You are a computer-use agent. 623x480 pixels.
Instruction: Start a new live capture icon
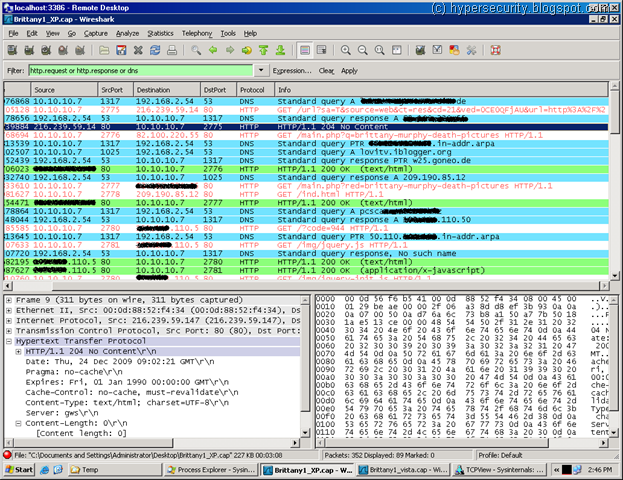coord(46,50)
